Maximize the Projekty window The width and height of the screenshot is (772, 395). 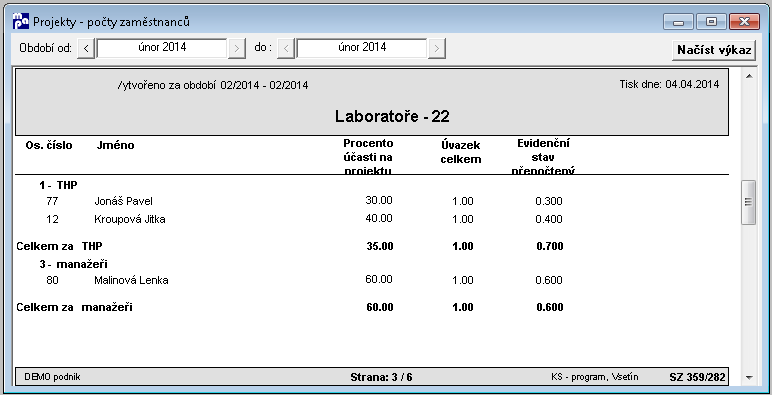711,22
